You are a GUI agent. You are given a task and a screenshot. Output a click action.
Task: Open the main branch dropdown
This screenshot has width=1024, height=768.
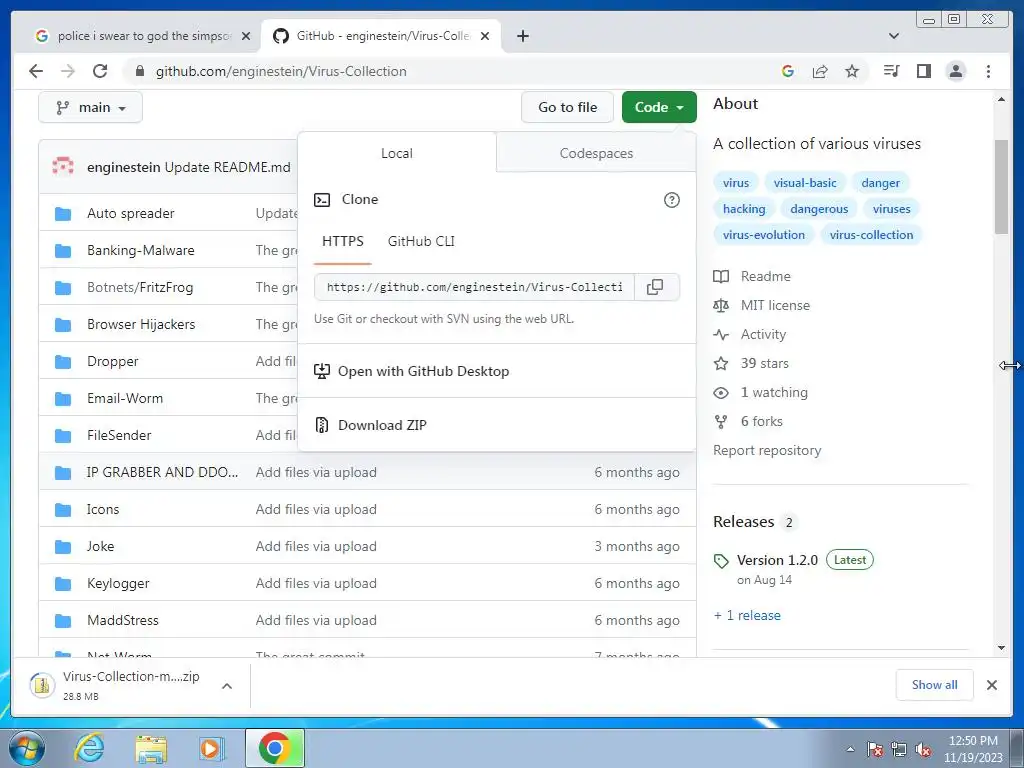90,108
